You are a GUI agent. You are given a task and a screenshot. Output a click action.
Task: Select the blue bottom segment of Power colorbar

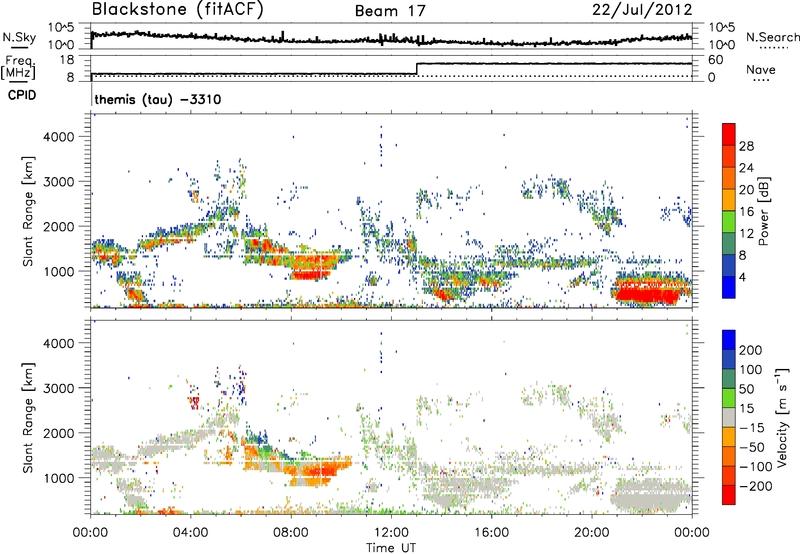(729, 288)
